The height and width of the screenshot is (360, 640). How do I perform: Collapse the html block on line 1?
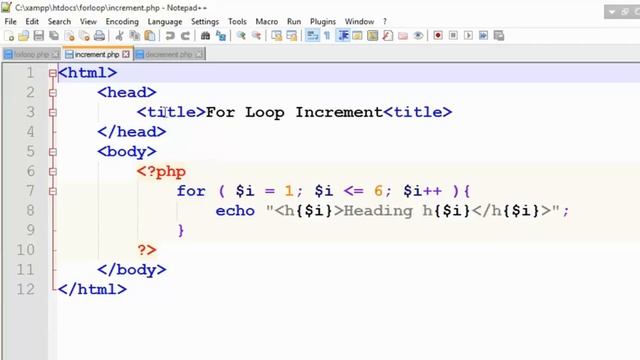tap(52, 73)
